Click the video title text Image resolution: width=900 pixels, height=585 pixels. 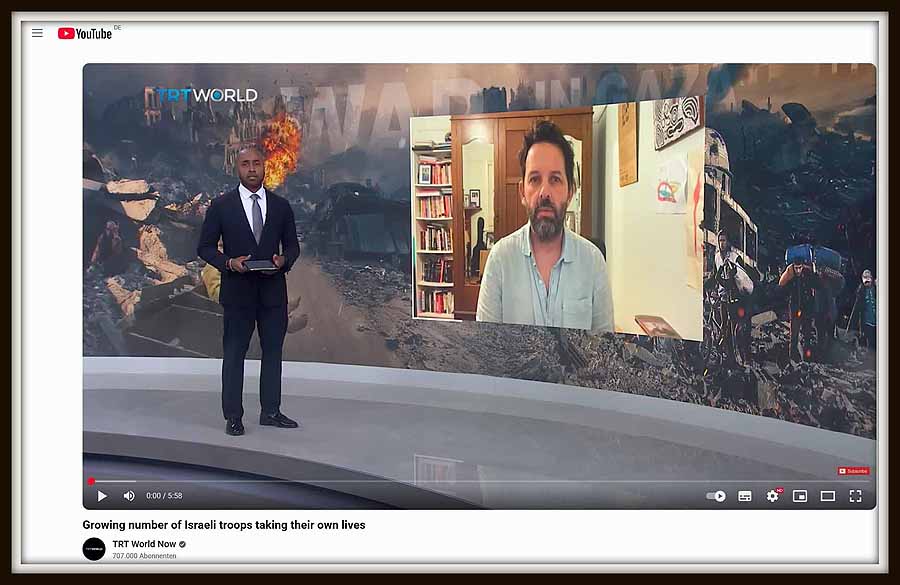223,525
